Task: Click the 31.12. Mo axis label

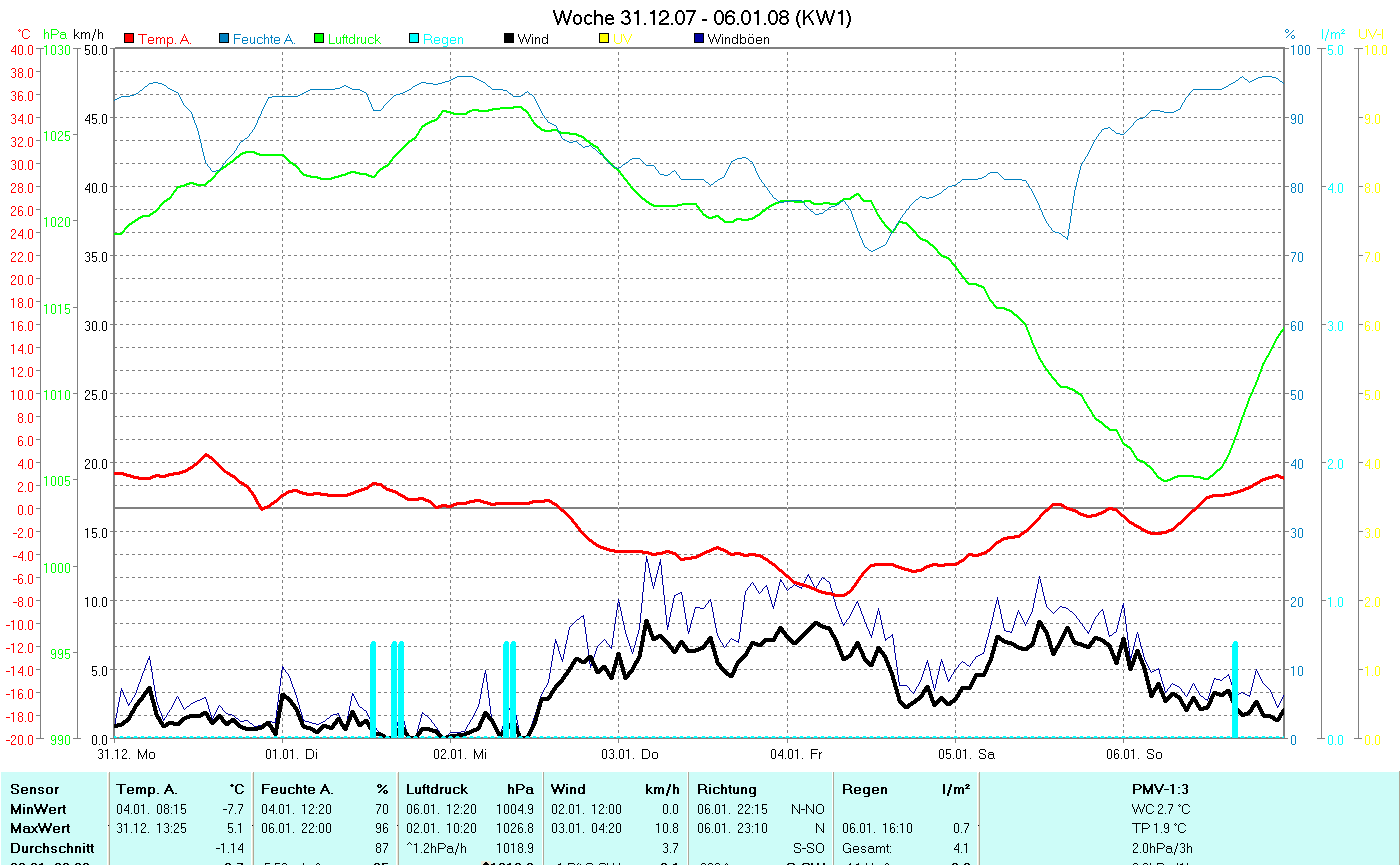Action: tap(127, 753)
